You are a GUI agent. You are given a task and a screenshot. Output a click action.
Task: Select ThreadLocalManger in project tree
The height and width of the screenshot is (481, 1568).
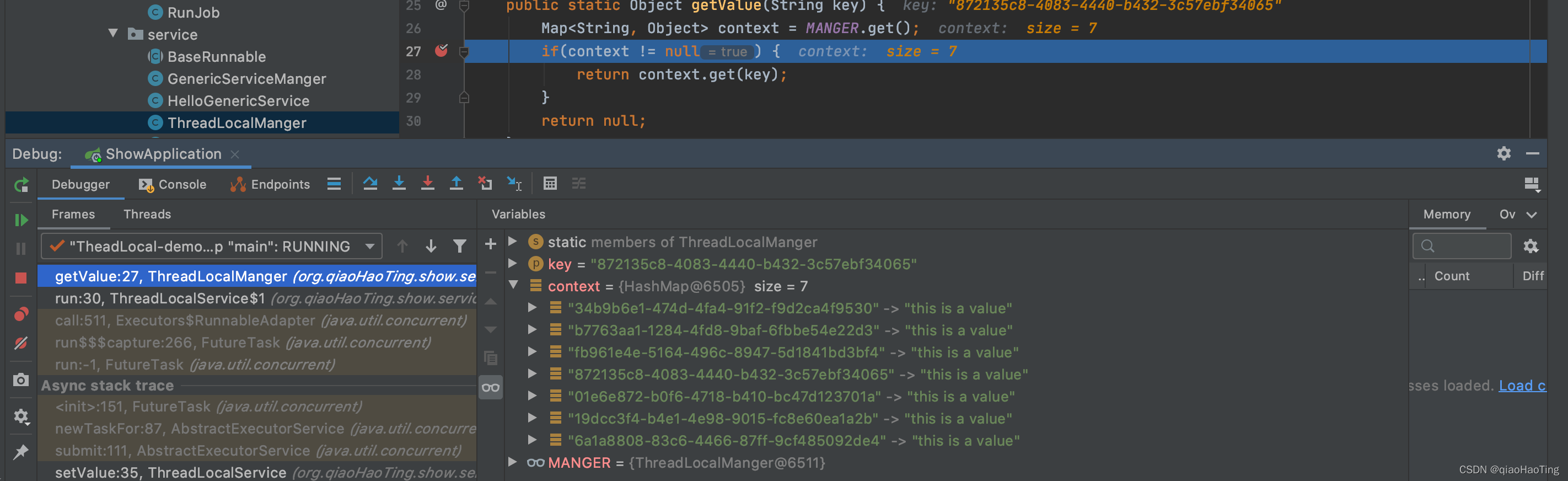[202, 122]
